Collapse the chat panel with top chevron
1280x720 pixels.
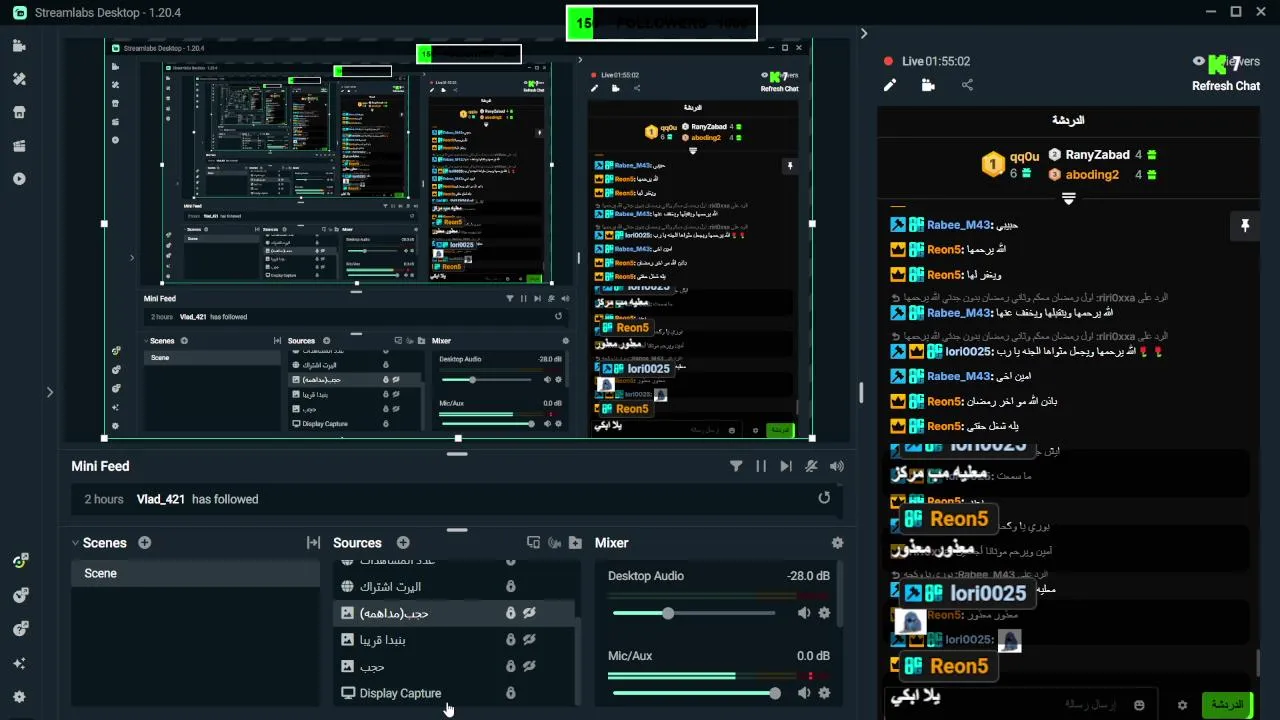tap(864, 33)
